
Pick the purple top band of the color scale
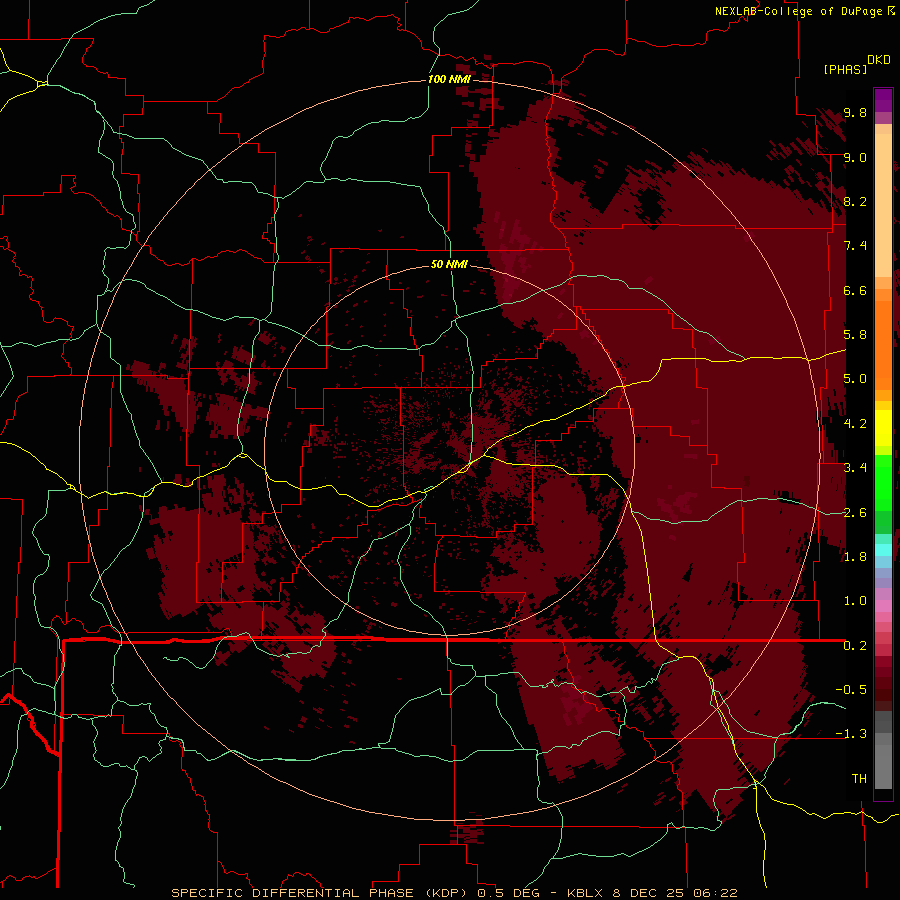tap(883, 101)
